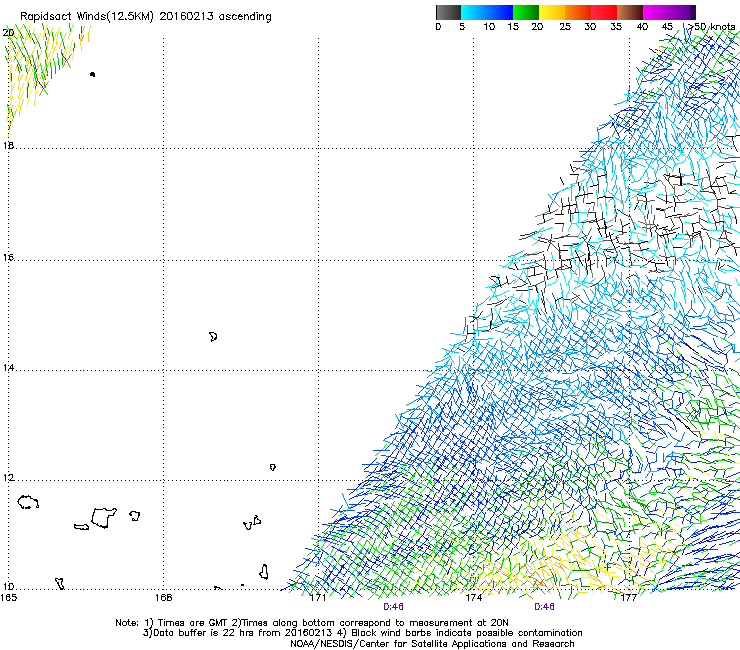Screen dimensions: 740x650
Task: Click the legend value '40'
Action: 642,27
